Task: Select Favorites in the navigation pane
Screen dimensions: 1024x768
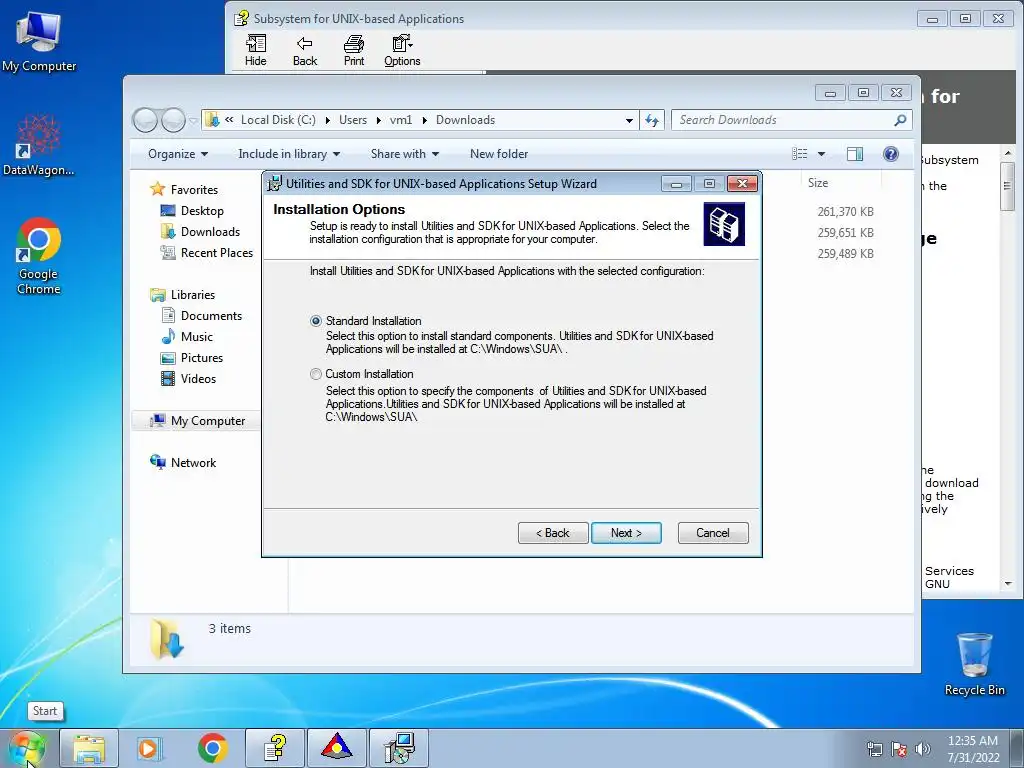Action: point(194,190)
